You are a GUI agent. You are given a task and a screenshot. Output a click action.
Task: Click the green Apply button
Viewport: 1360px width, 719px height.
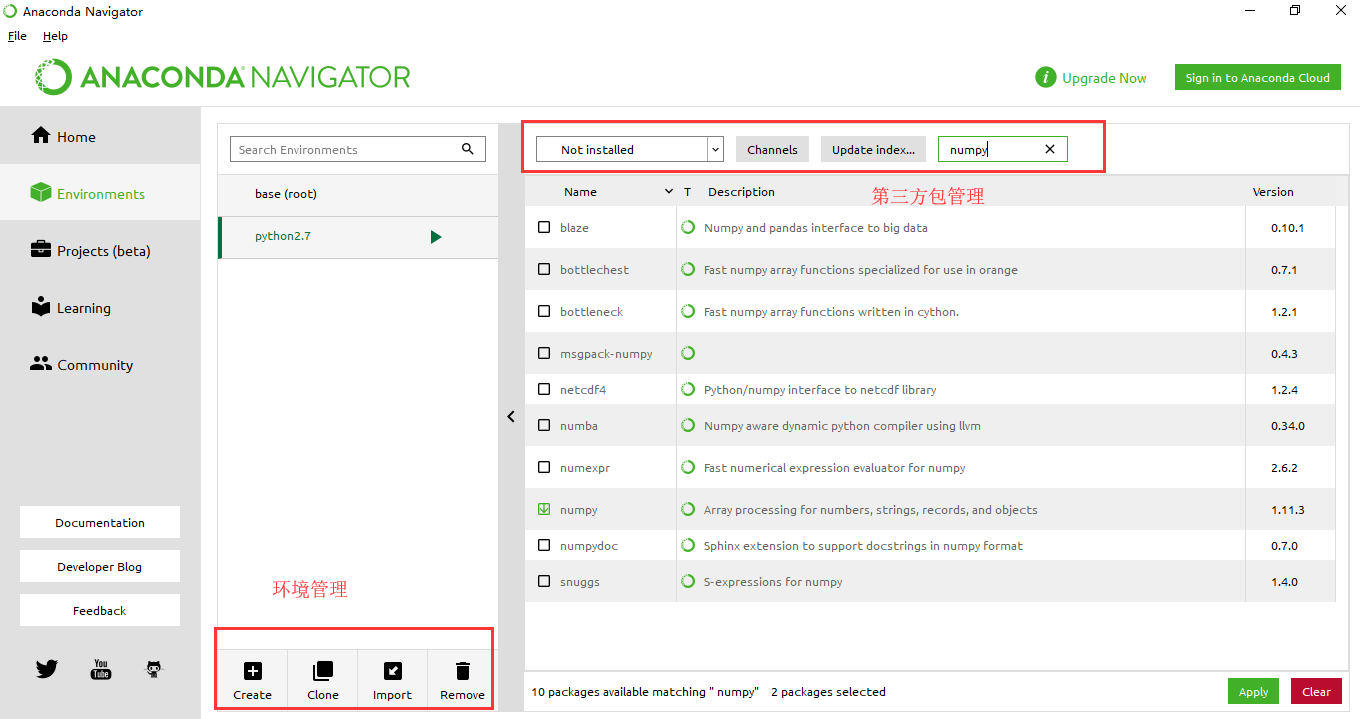pyautogui.click(x=1254, y=691)
